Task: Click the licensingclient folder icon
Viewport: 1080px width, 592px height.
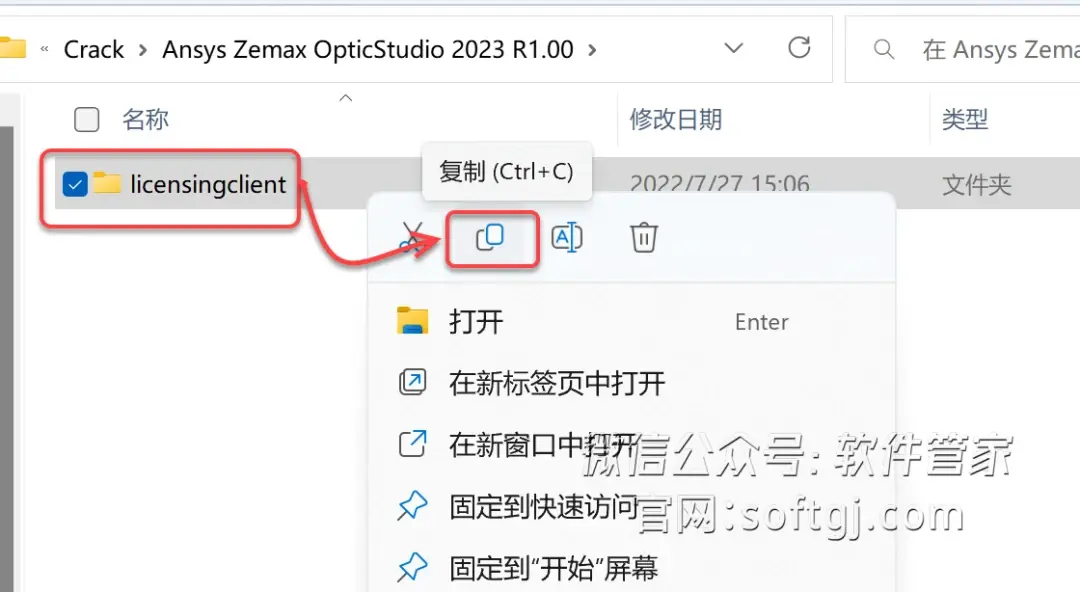Action: point(107,183)
